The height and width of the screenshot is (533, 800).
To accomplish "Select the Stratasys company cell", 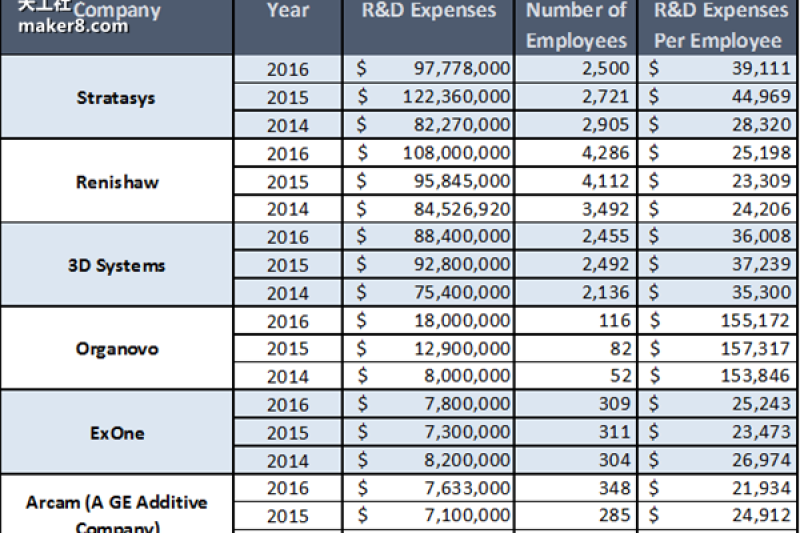I will pyautogui.click(x=116, y=97).
